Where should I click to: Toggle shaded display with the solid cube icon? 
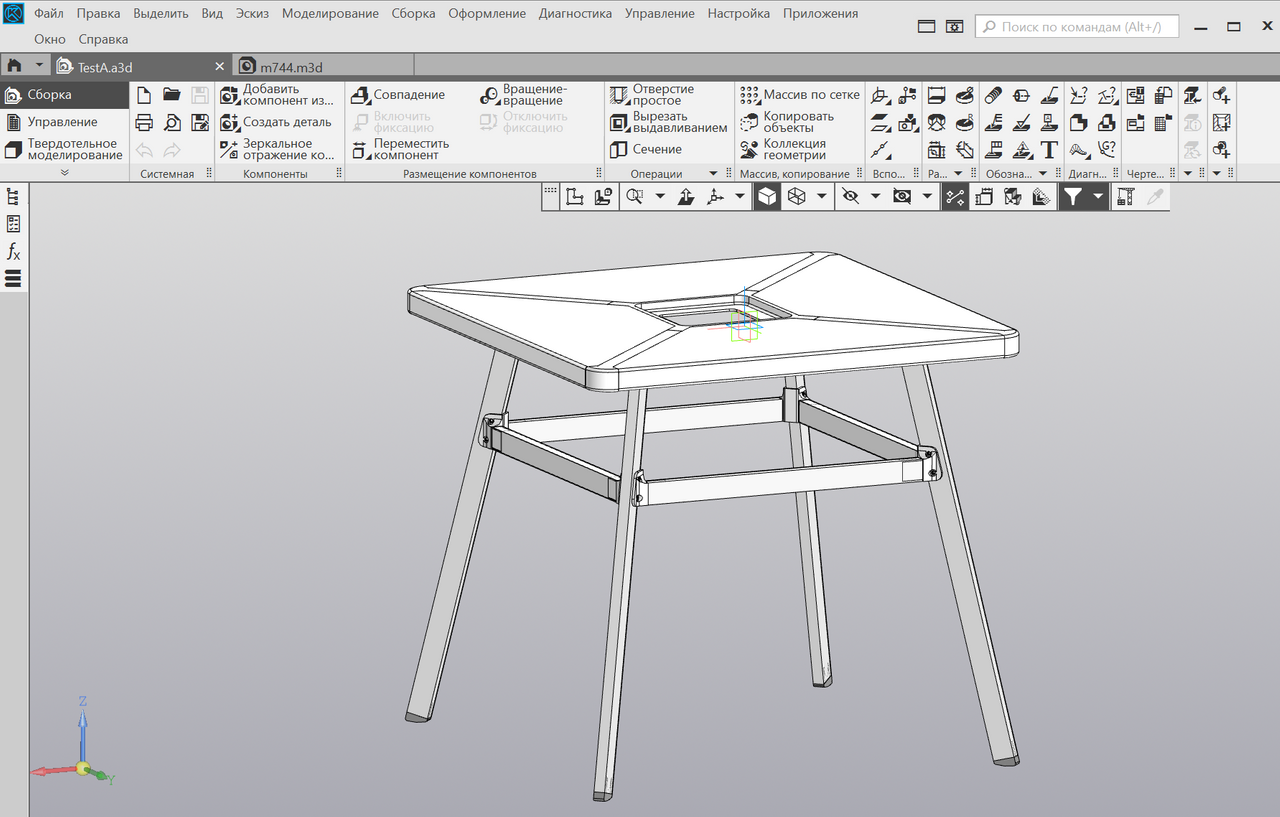tap(767, 197)
